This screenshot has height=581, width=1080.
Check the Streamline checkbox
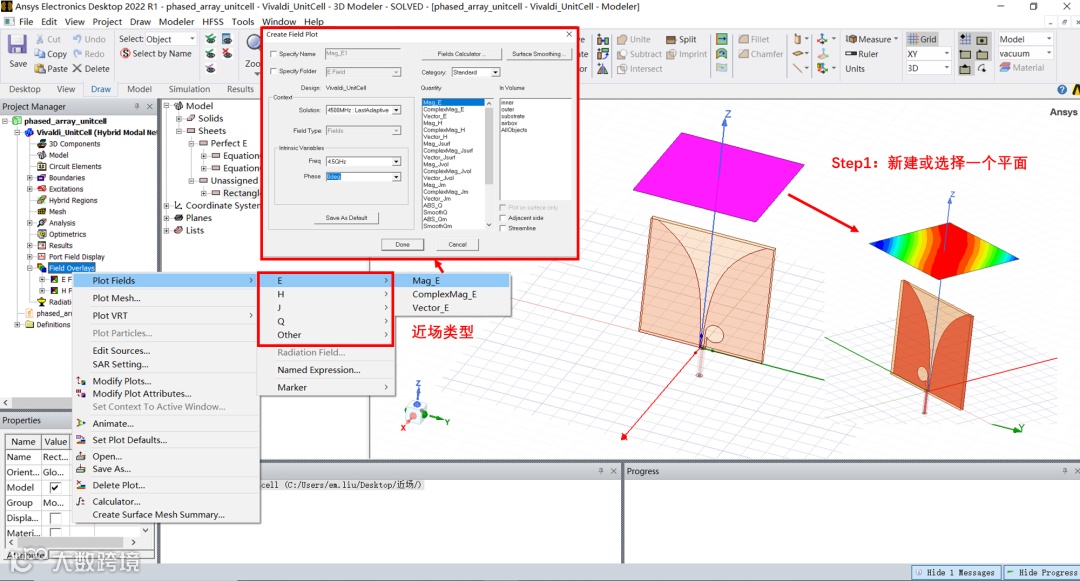(x=503, y=228)
